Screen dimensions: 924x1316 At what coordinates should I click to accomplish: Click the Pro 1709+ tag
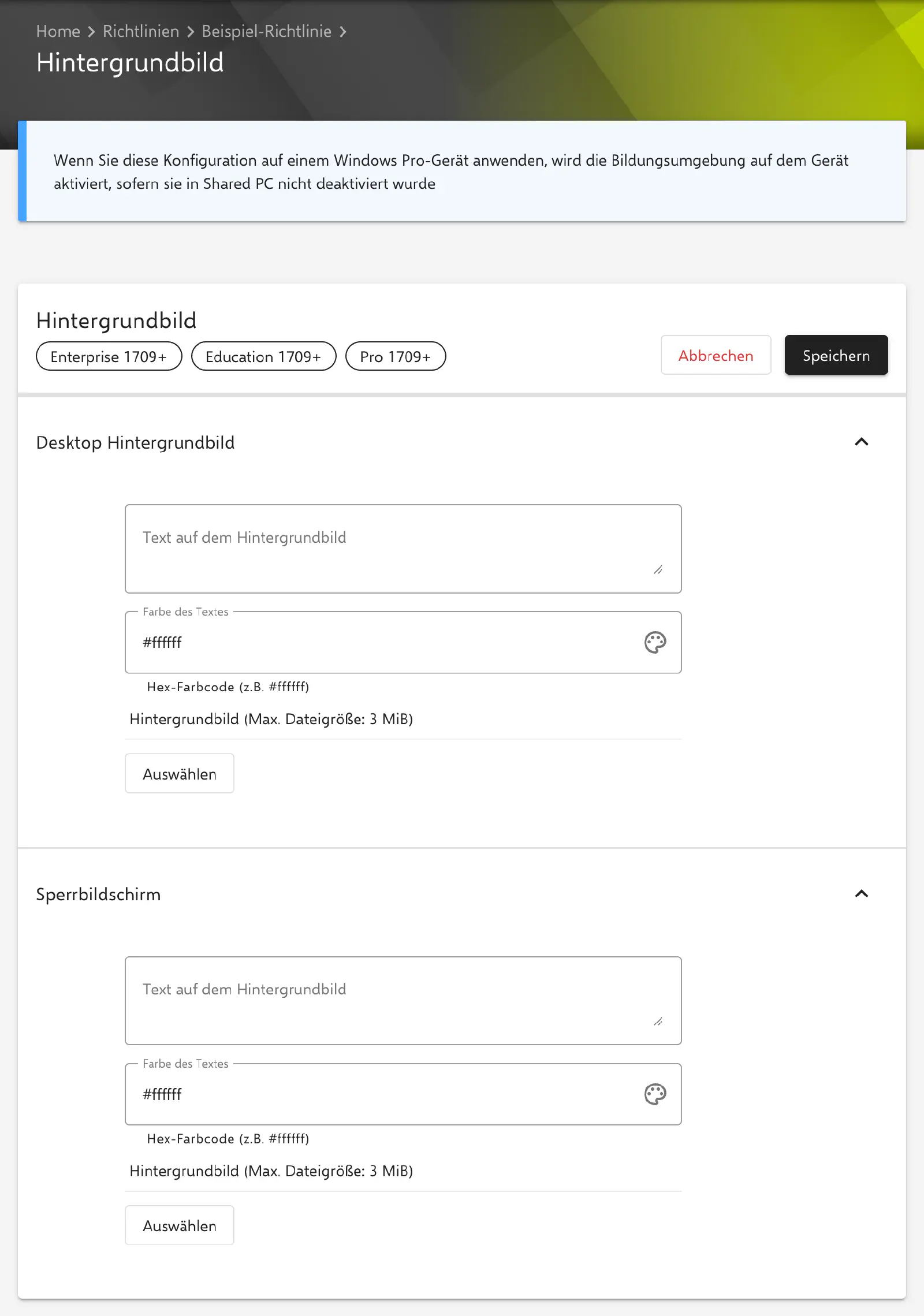pyautogui.click(x=396, y=356)
